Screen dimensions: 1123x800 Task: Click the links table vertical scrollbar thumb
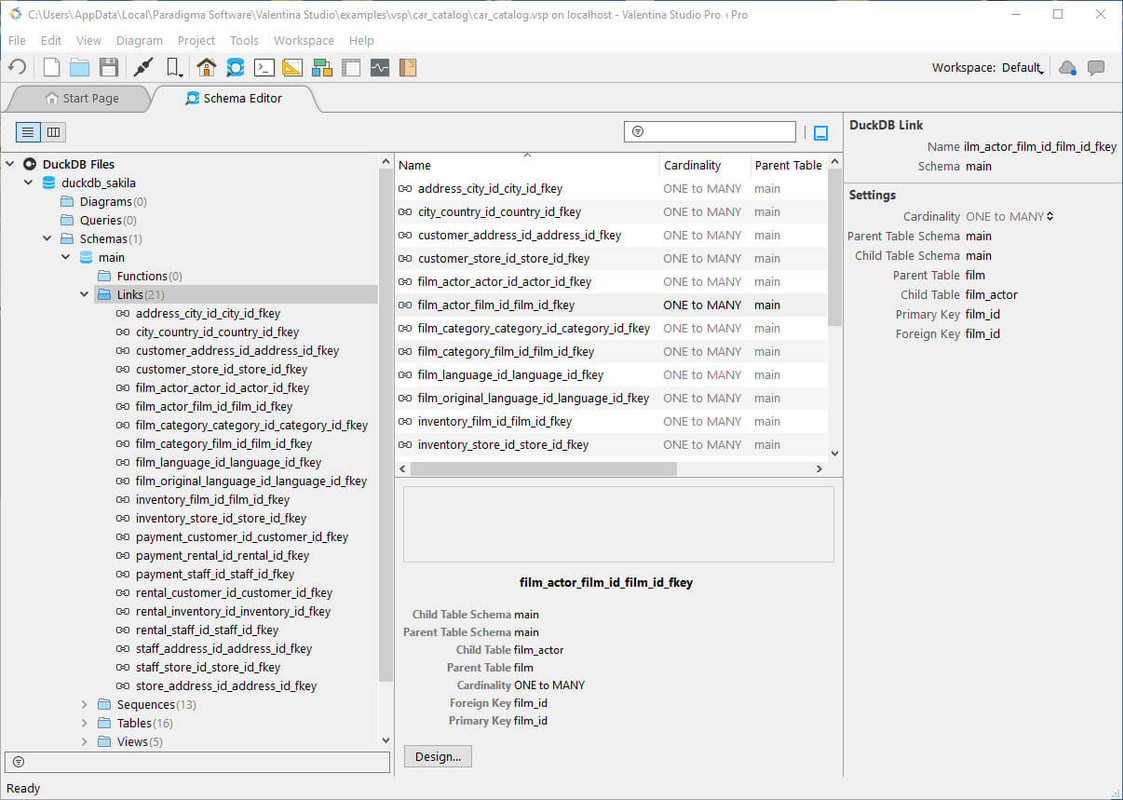(x=834, y=248)
